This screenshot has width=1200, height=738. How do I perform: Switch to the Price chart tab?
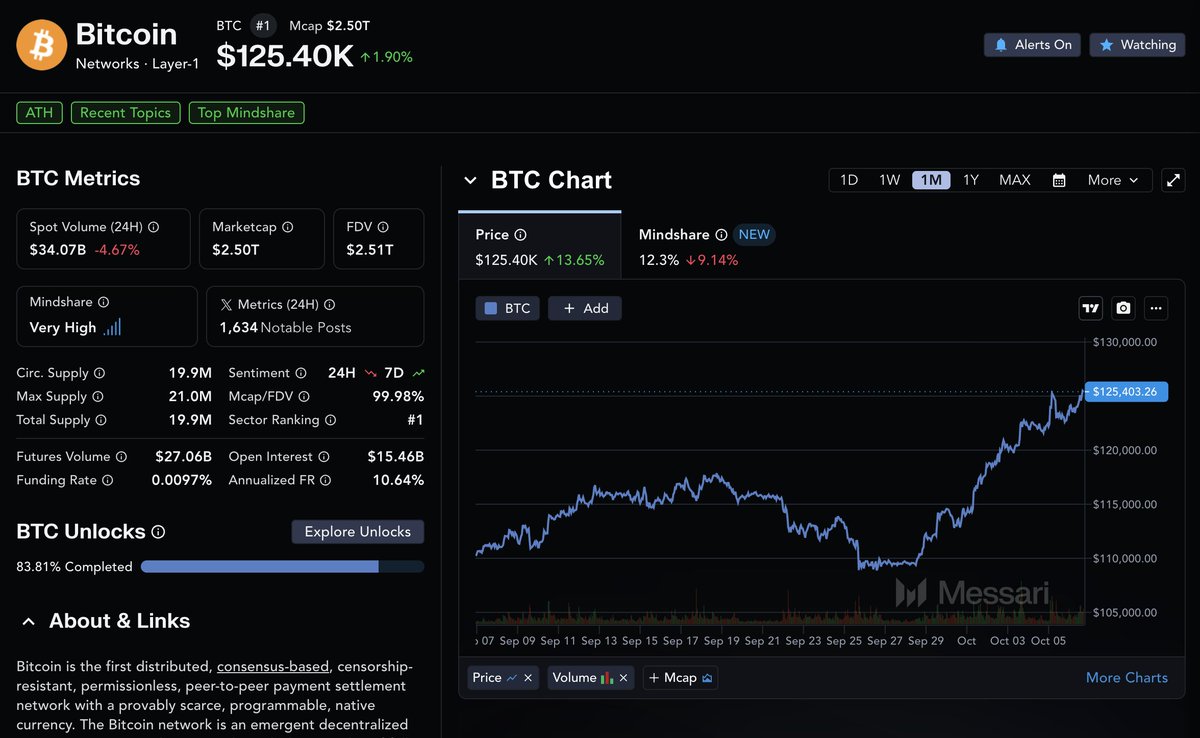point(540,247)
